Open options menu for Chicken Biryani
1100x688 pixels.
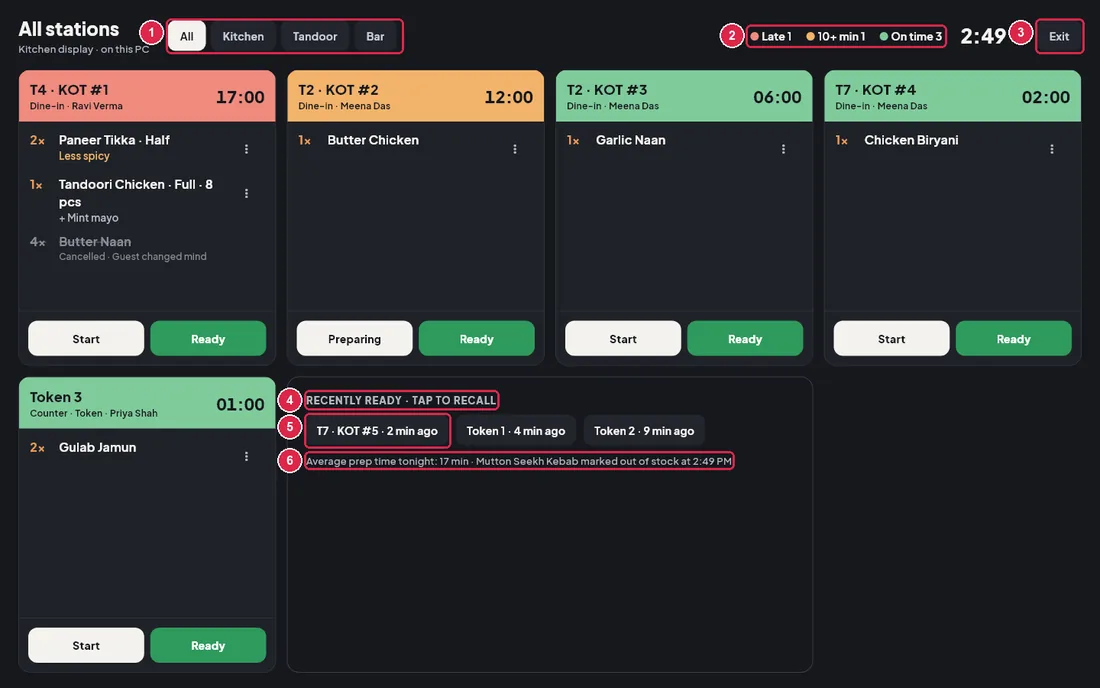pos(1052,149)
